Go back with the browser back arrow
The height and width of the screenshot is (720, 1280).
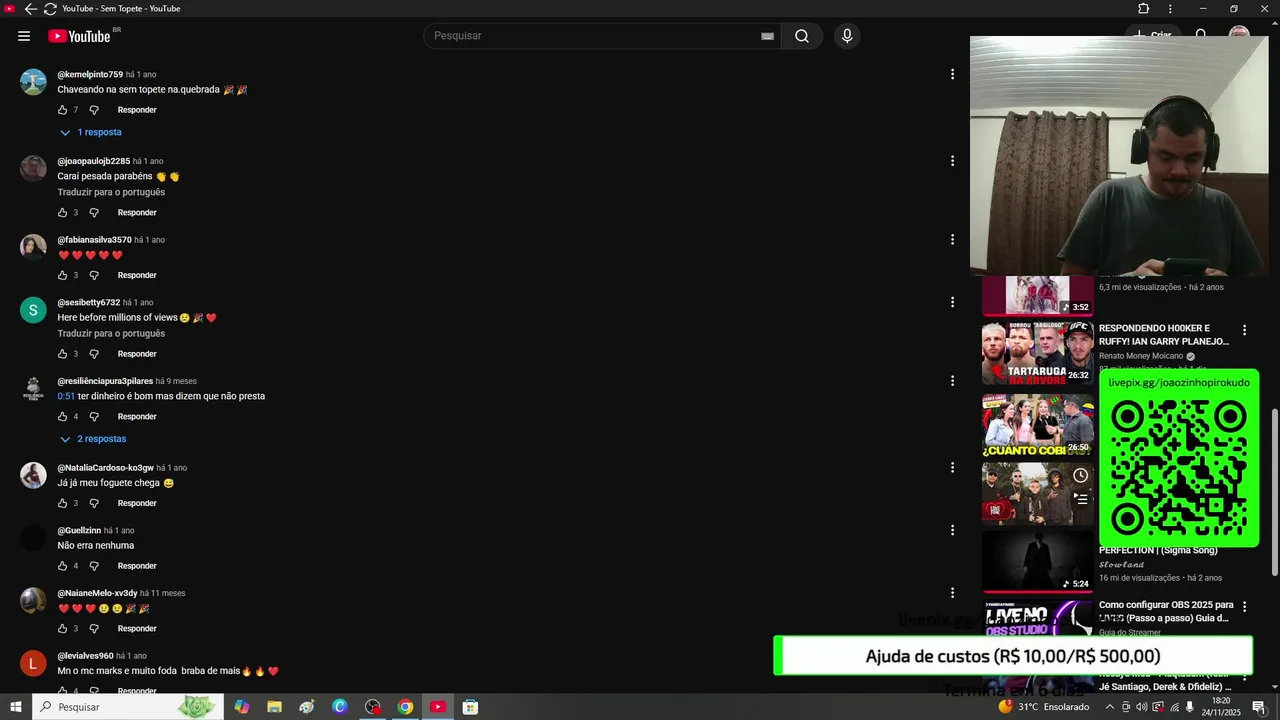coord(30,8)
